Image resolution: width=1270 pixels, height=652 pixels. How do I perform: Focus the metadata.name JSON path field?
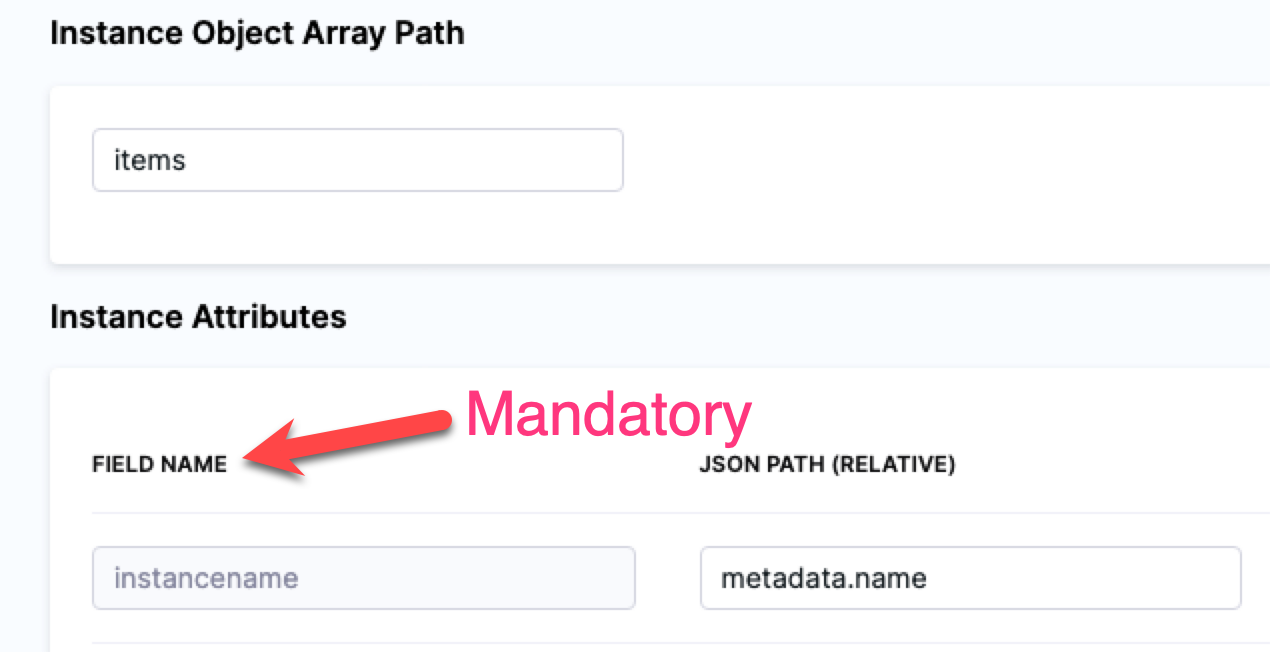pos(970,578)
